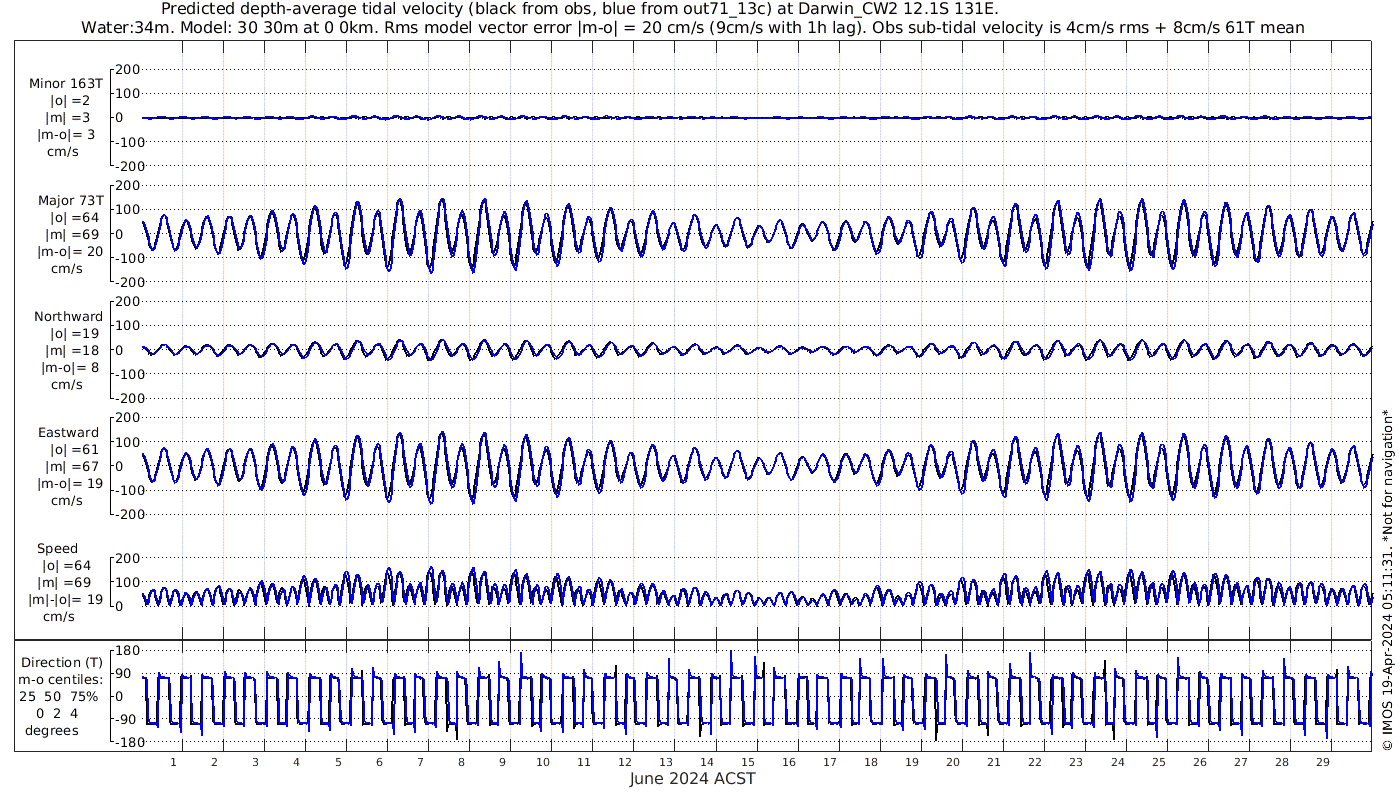
Task: Click '|o| =61' value under Eastward
Action: (74, 450)
